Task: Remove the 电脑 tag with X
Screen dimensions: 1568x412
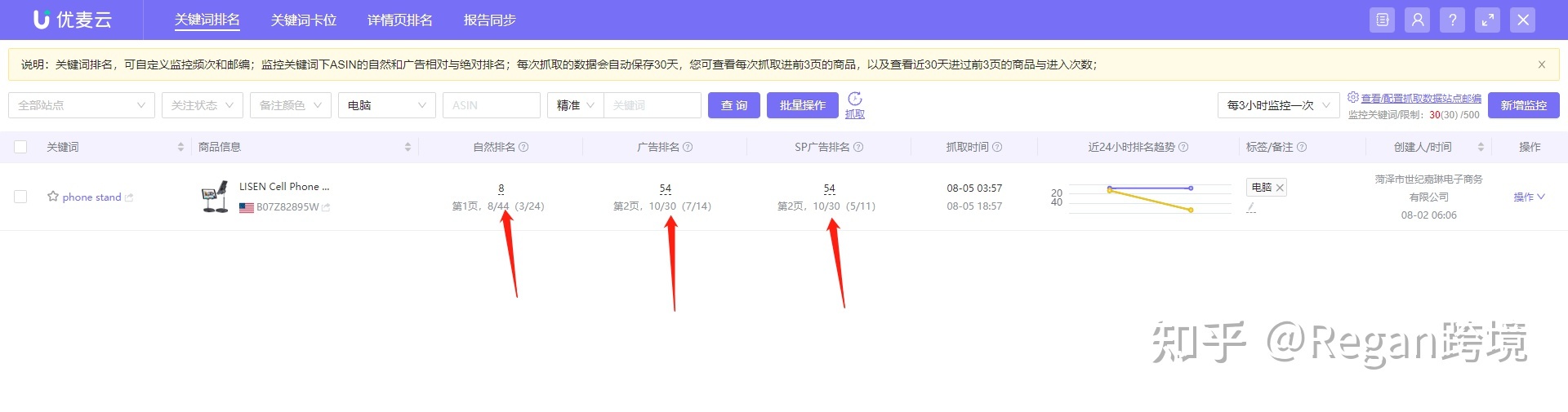Action: pyautogui.click(x=1280, y=188)
